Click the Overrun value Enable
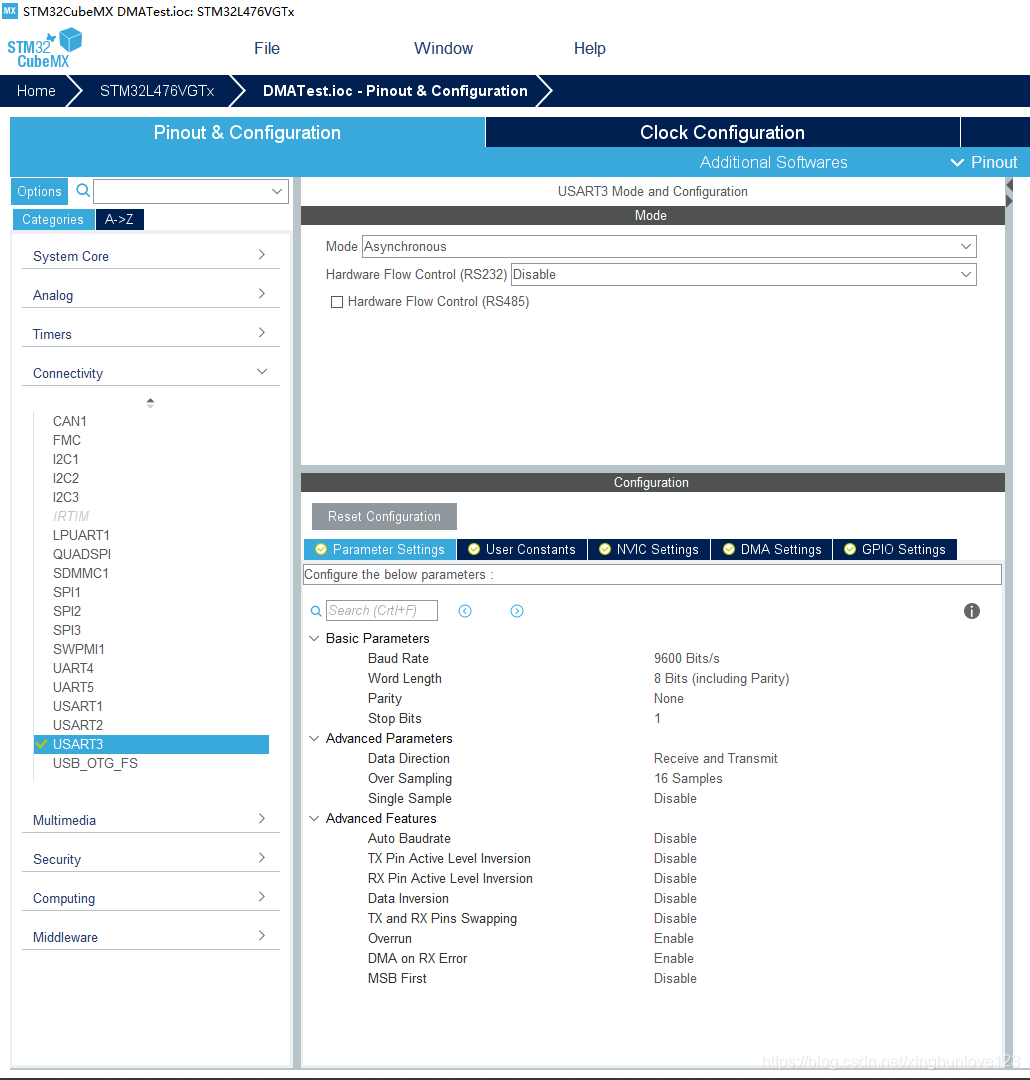 pos(674,938)
